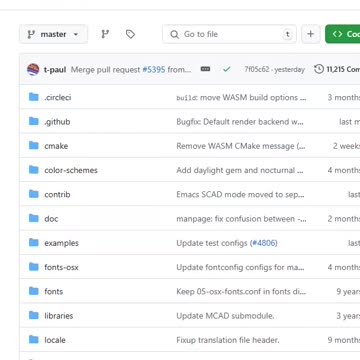Open the green Code button

pos(343,34)
